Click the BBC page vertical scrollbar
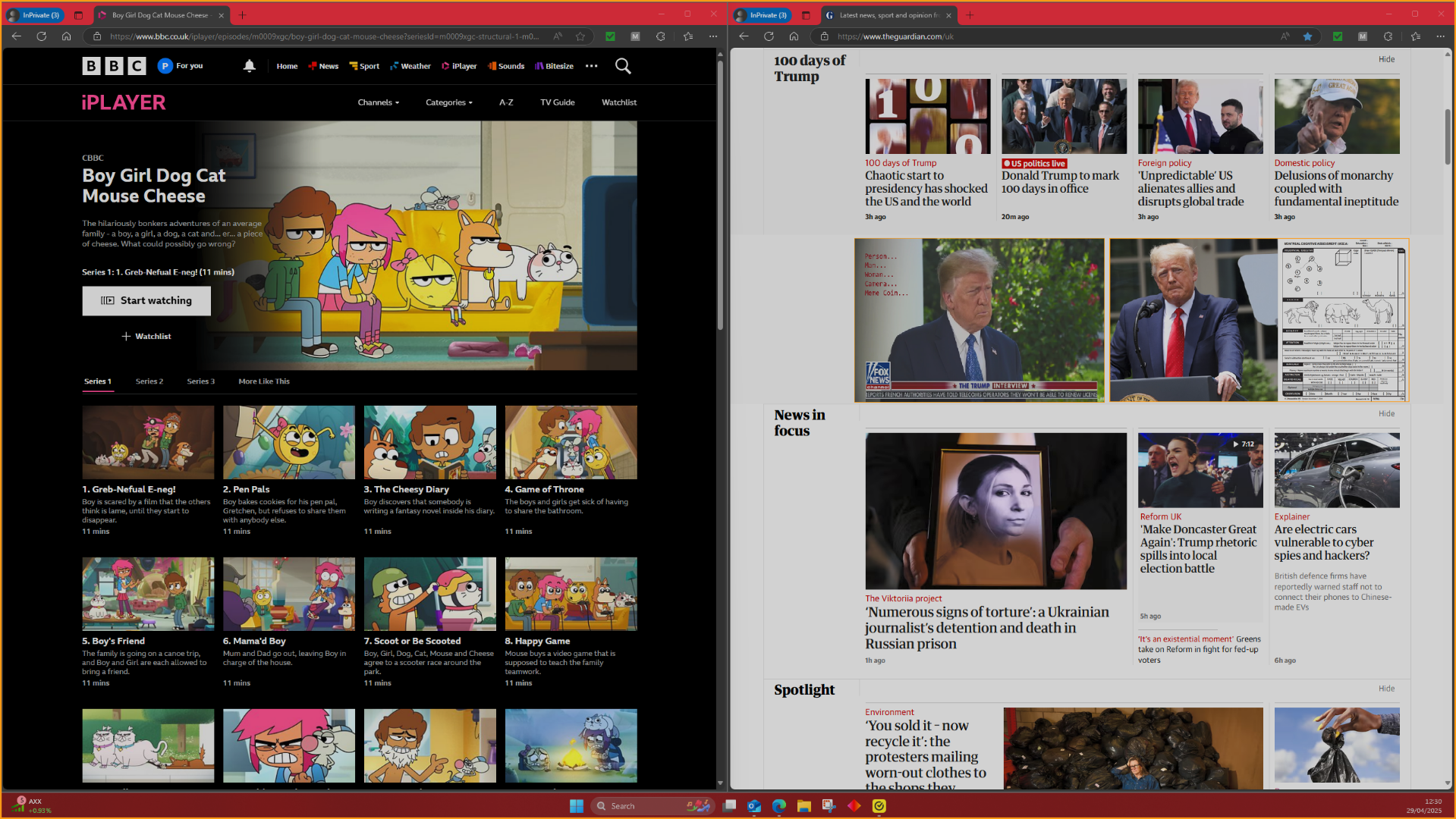This screenshot has height=819, width=1456. [x=720, y=196]
